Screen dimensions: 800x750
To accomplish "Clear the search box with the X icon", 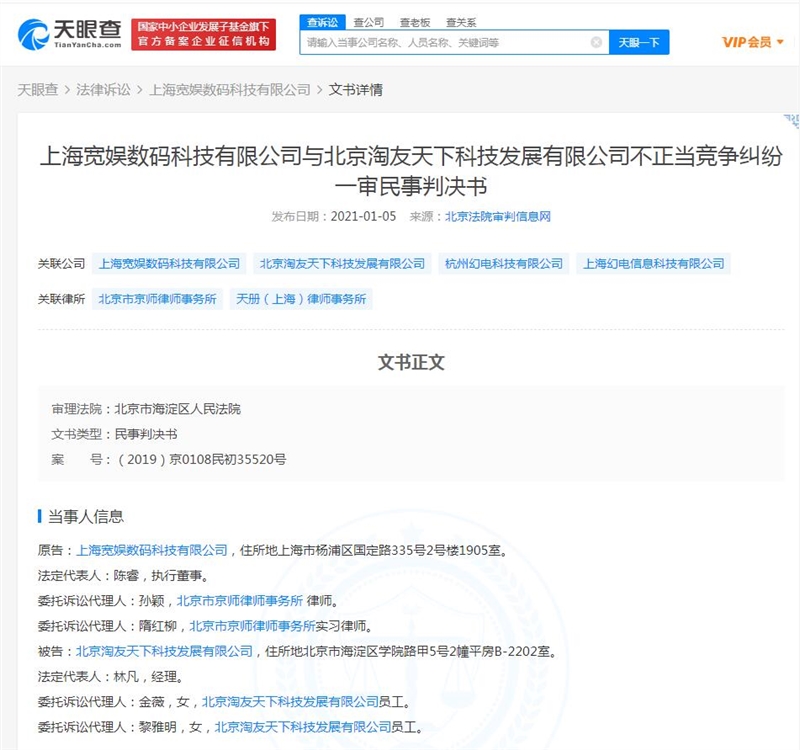I will coord(597,42).
